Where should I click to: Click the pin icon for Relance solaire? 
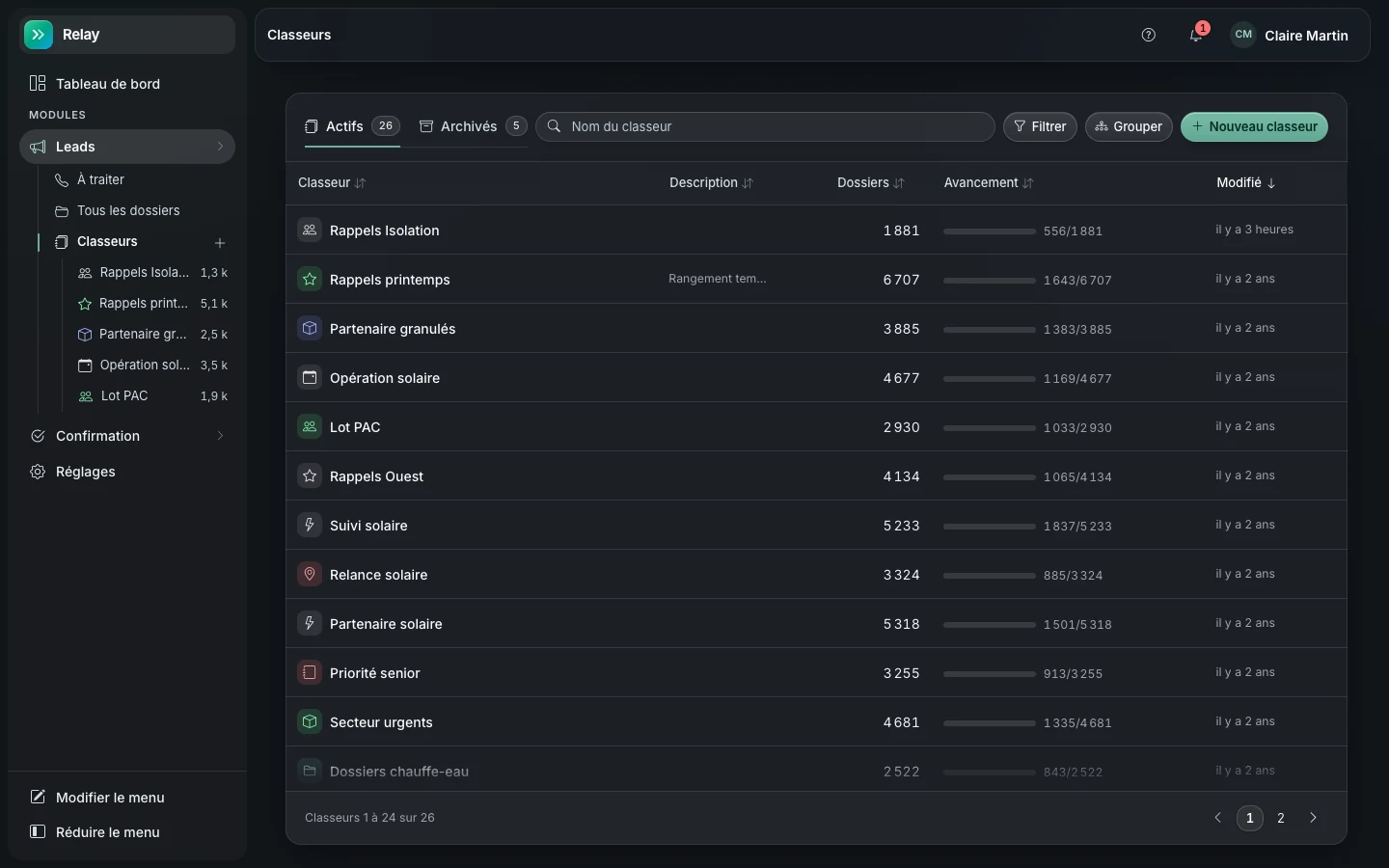point(310,575)
